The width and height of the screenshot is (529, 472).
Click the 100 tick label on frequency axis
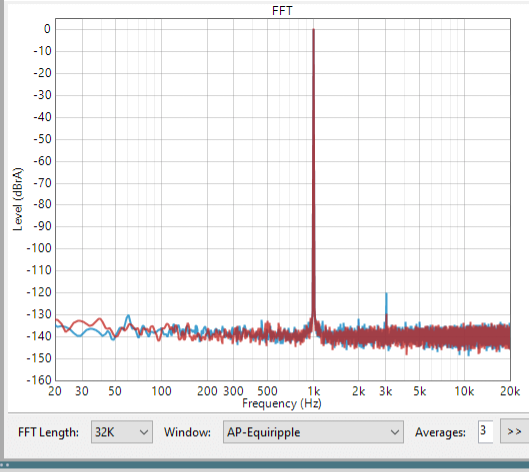point(161,391)
